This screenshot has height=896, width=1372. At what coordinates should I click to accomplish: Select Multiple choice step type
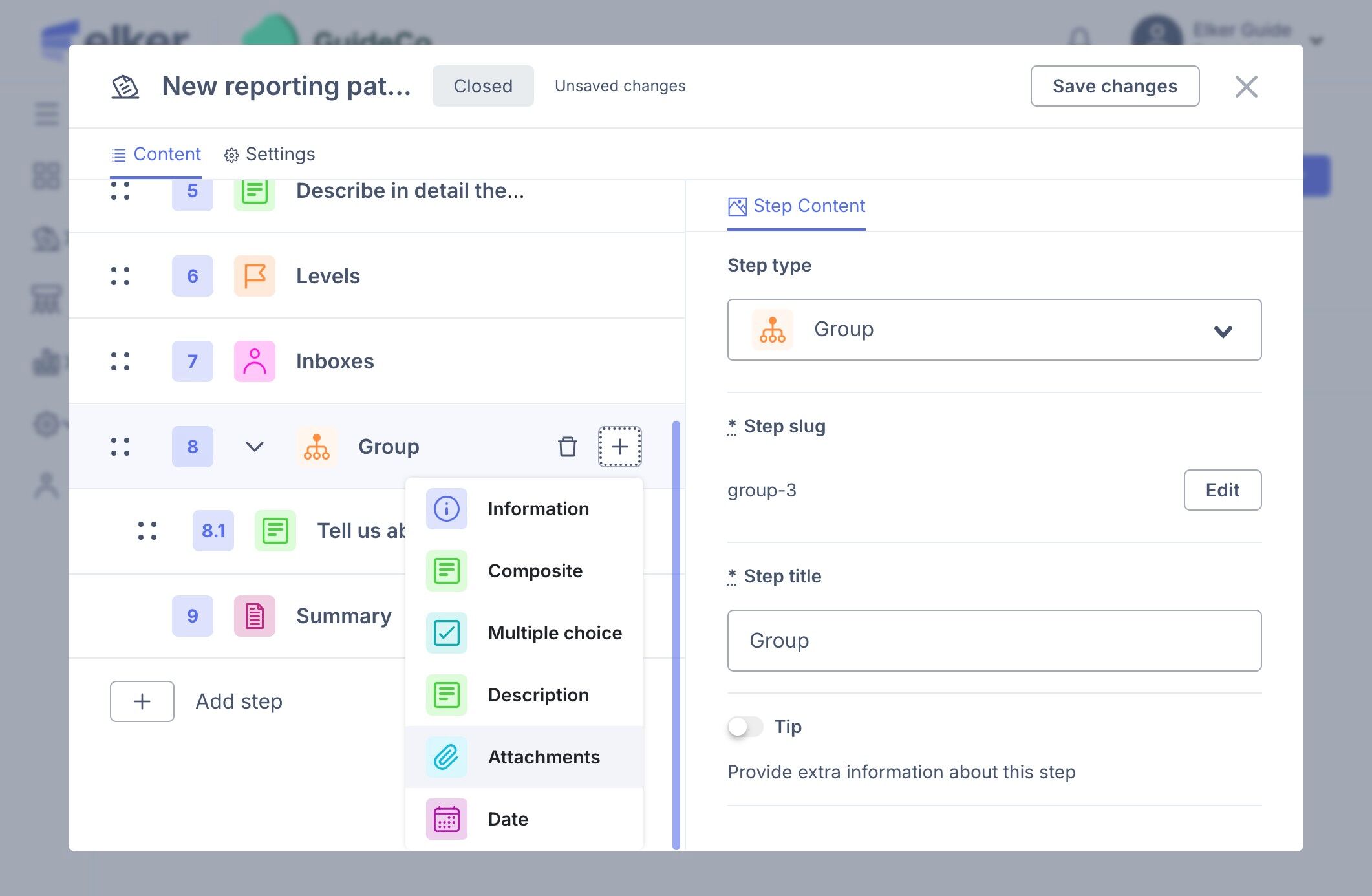[554, 633]
